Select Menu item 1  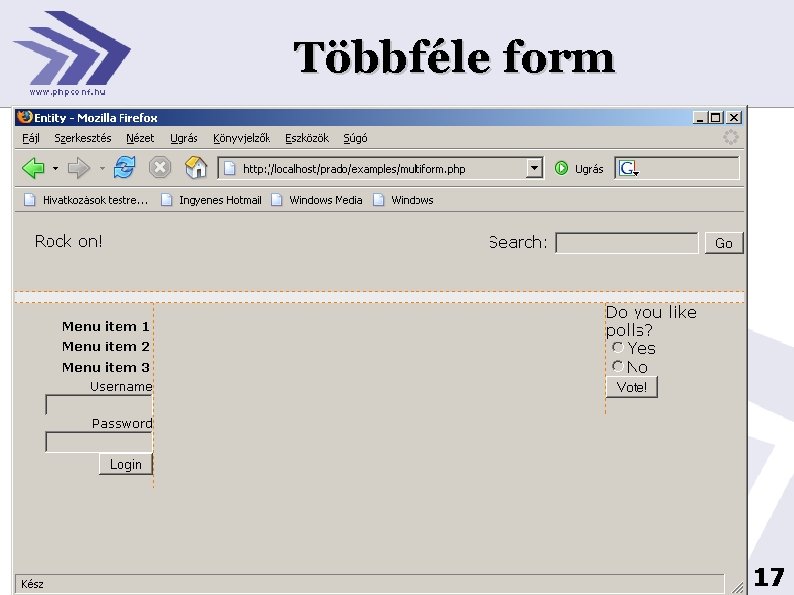[105, 327]
